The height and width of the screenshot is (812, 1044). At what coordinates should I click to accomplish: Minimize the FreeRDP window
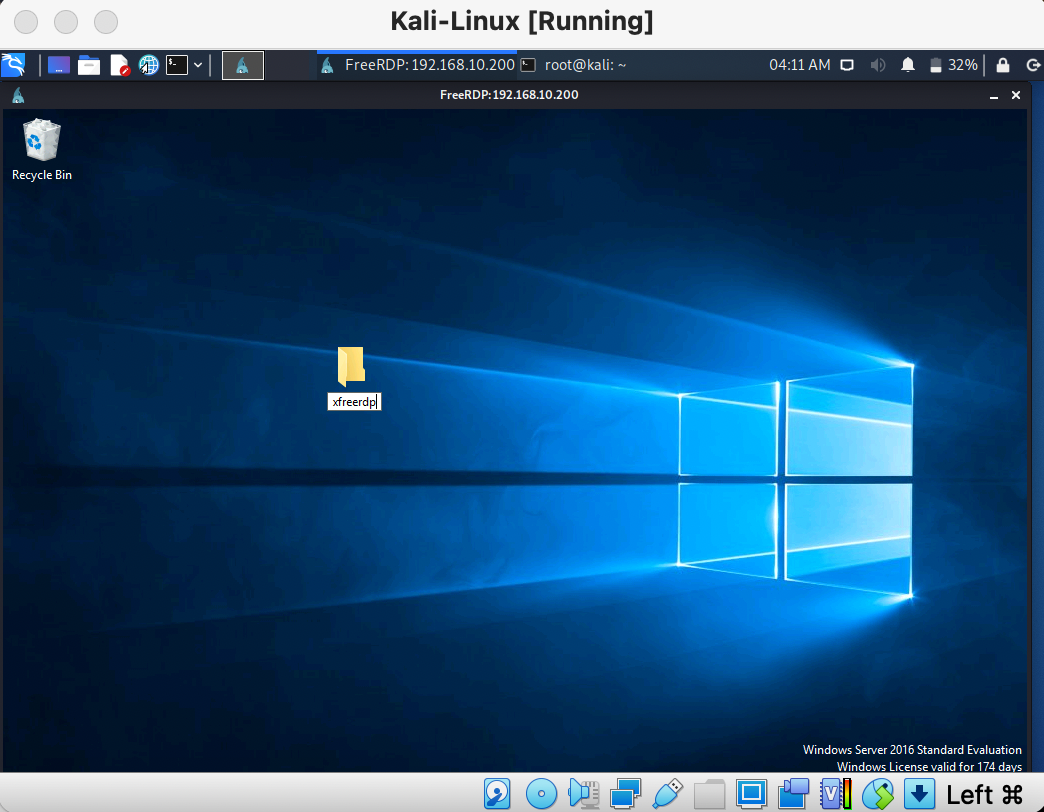click(993, 95)
